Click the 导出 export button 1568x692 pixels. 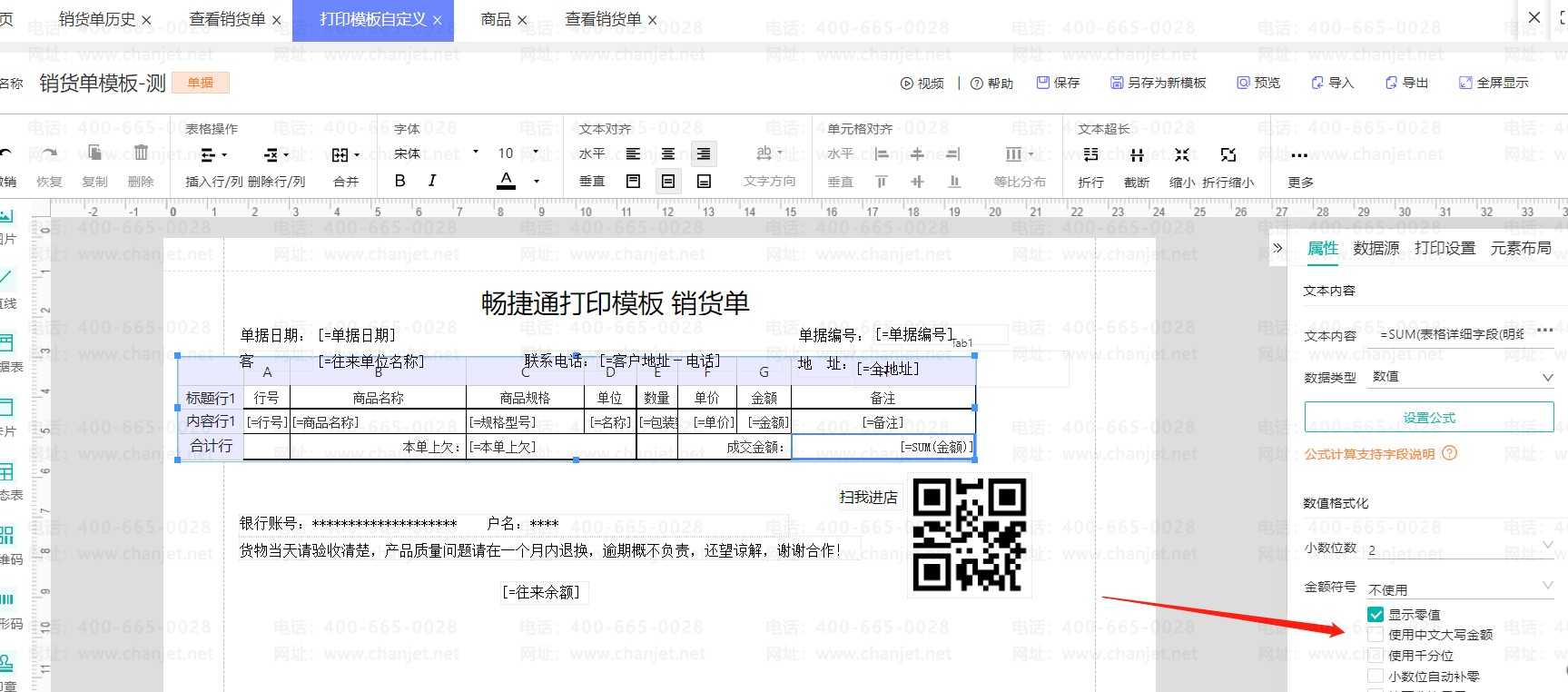[1406, 83]
